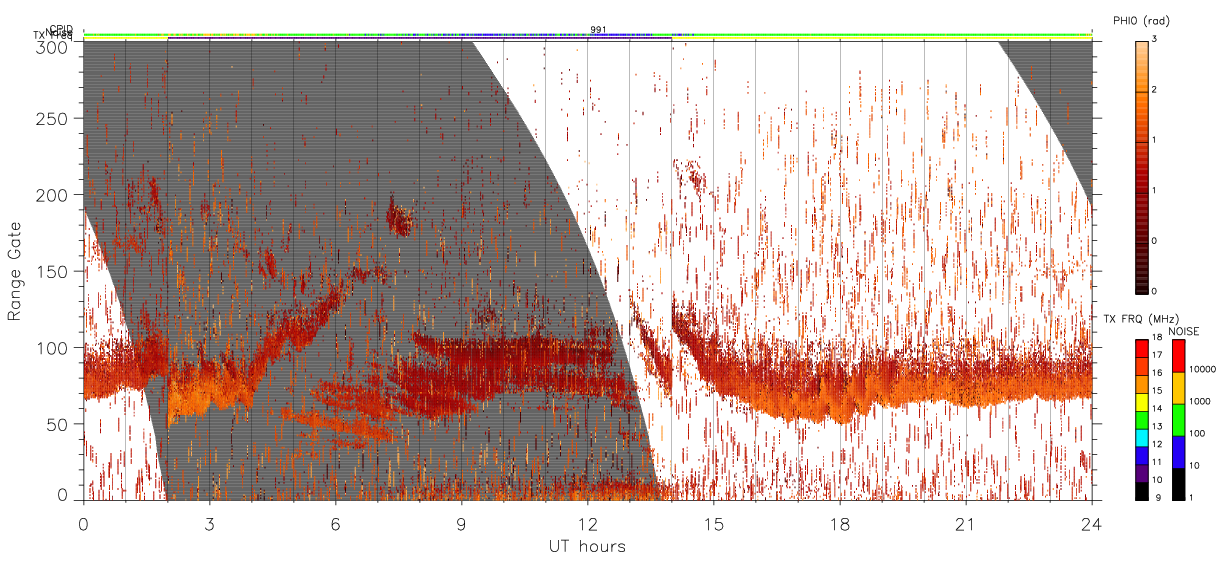
Task: Click the green noise strip above the plot
Action: point(587,35)
